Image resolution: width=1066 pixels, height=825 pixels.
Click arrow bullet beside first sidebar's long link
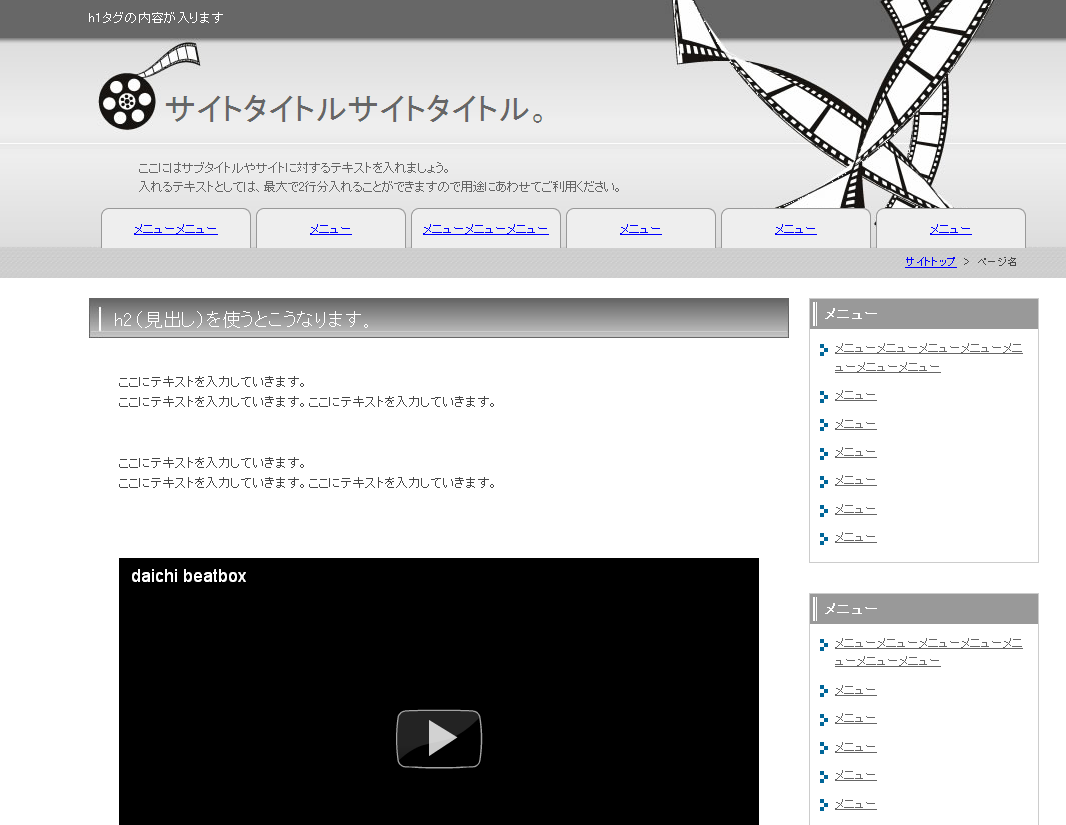click(x=823, y=350)
